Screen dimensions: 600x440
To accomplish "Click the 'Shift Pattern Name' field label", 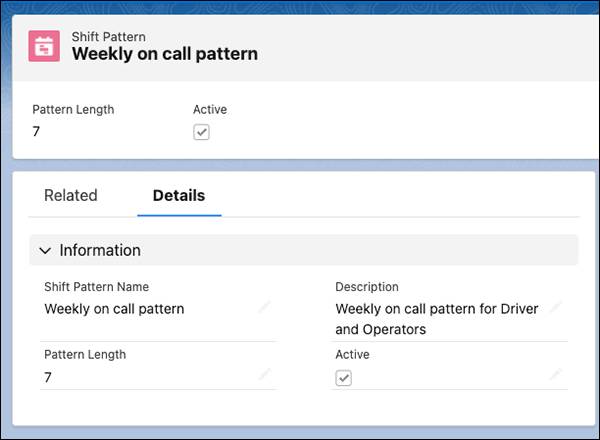I will [x=96, y=287].
